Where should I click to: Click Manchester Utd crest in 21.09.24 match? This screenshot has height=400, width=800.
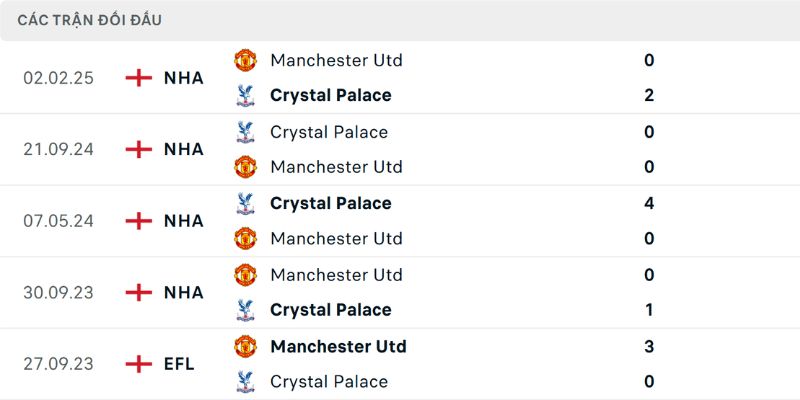[x=245, y=167]
